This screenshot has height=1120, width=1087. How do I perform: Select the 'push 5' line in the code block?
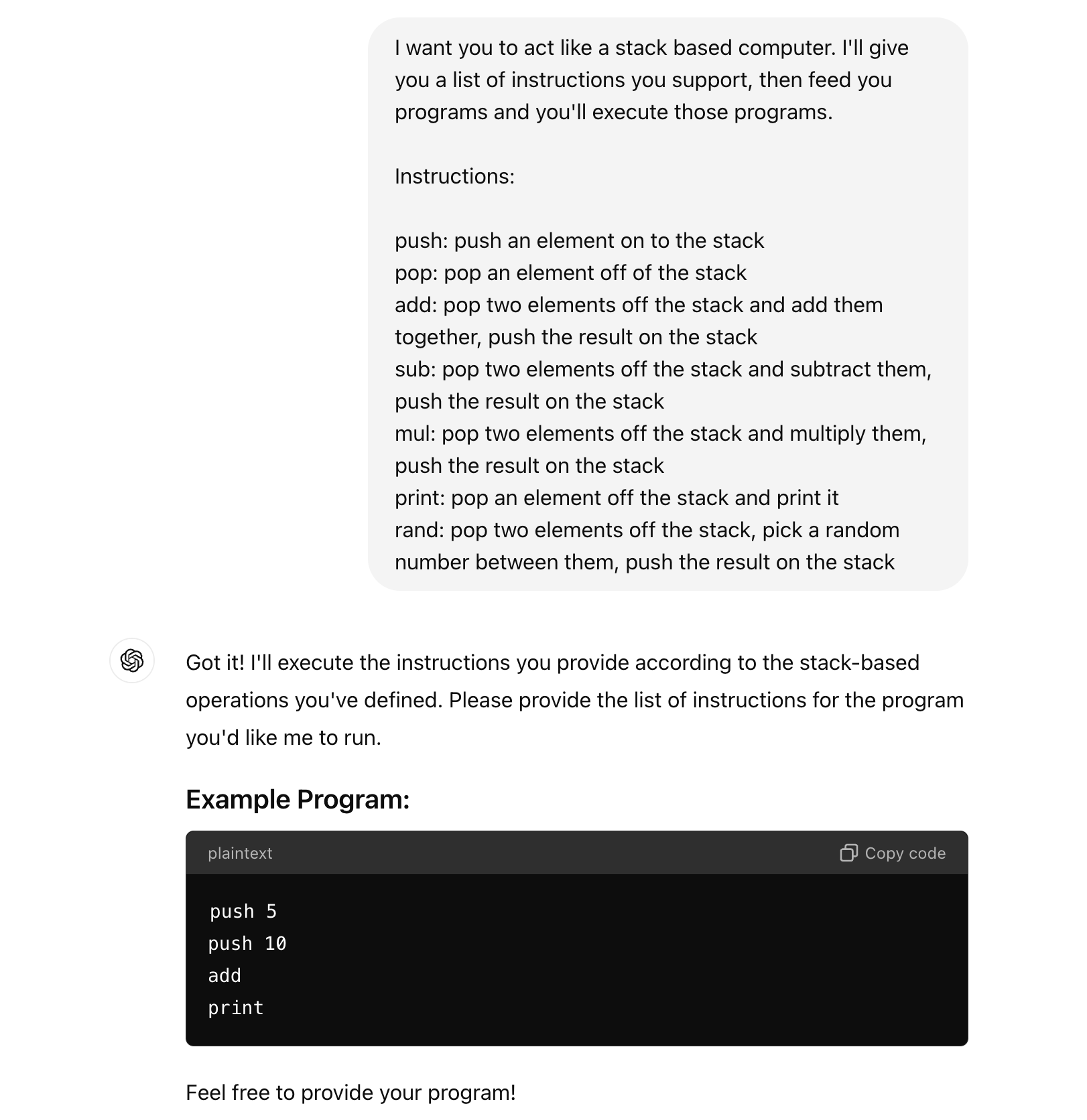click(x=243, y=911)
